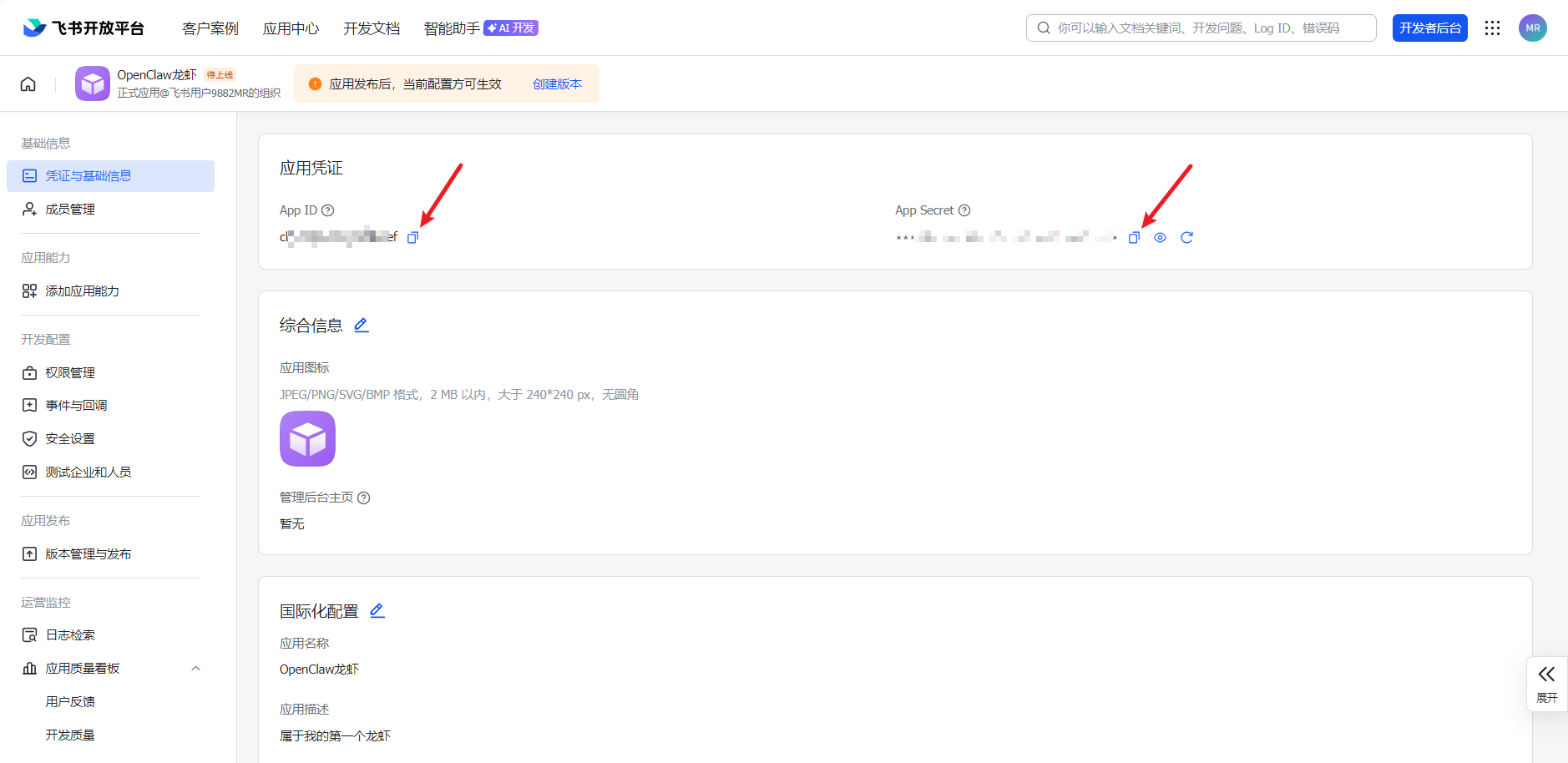This screenshot has height=763, width=1568.
Task: Expand the right side panel 展开
Action: (x=1546, y=683)
